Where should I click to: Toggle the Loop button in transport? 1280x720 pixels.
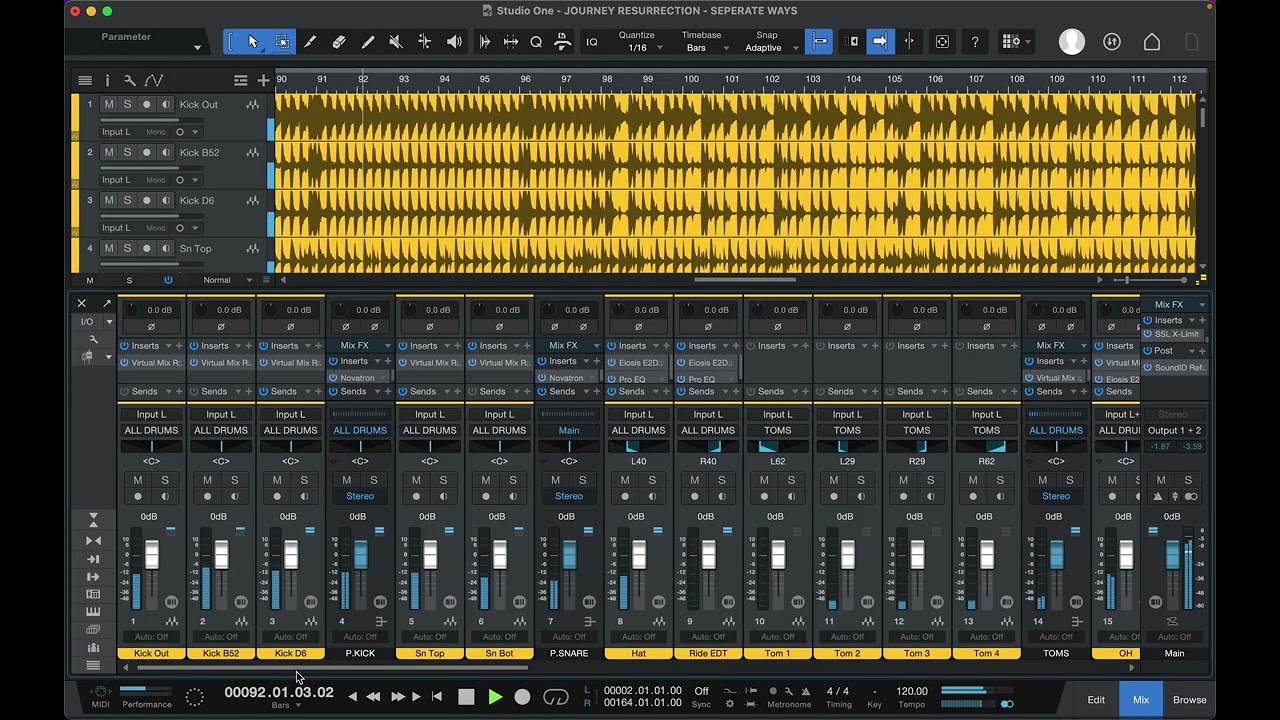point(556,697)
